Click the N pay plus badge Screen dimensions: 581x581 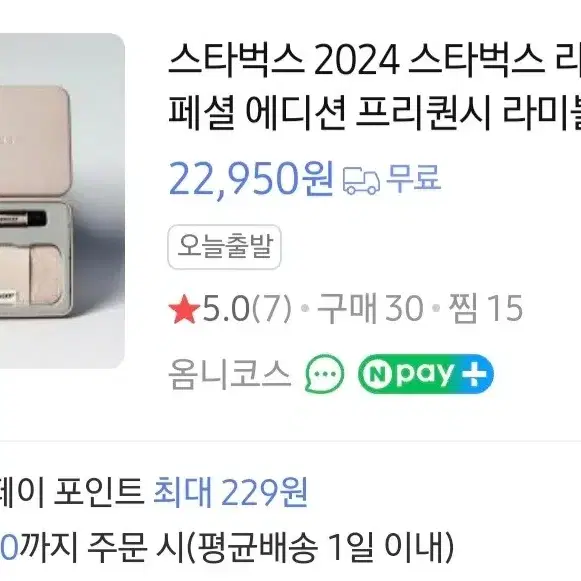click(426, 374)
